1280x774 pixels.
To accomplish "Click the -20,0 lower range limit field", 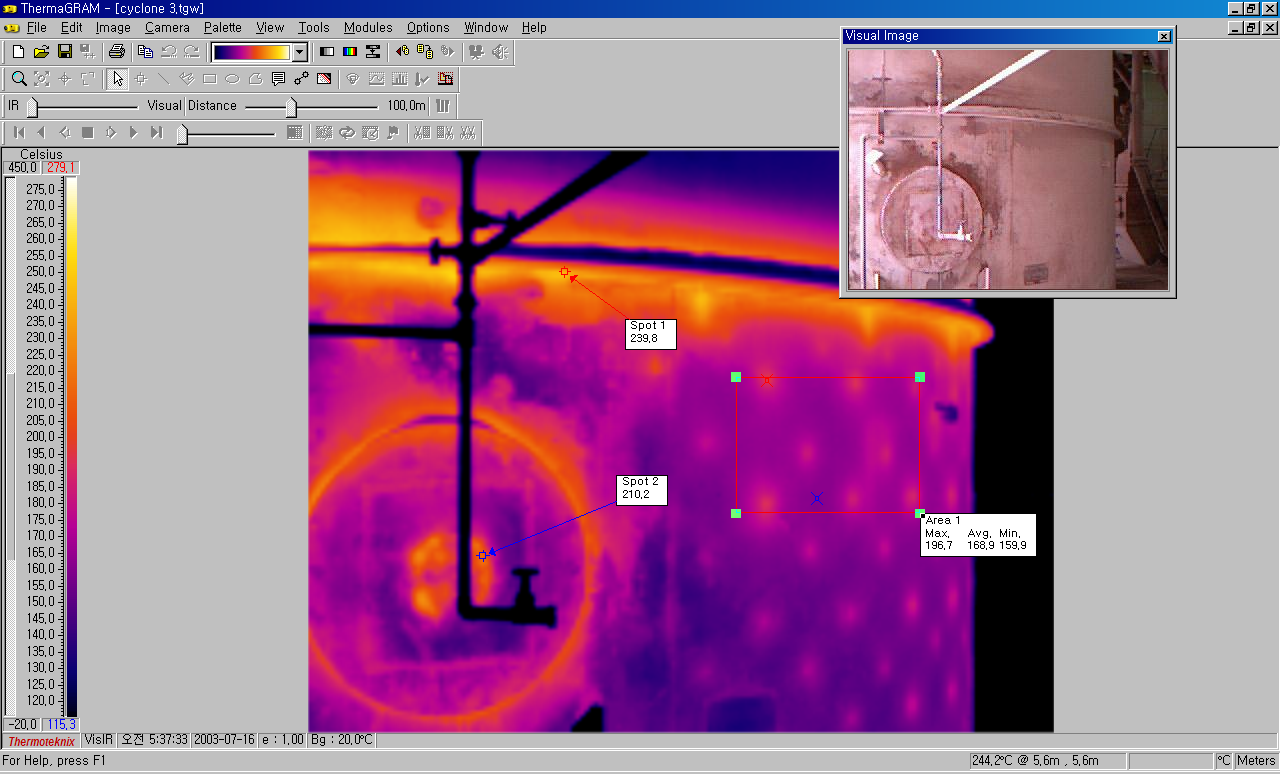I will click(x=23, y=724).
